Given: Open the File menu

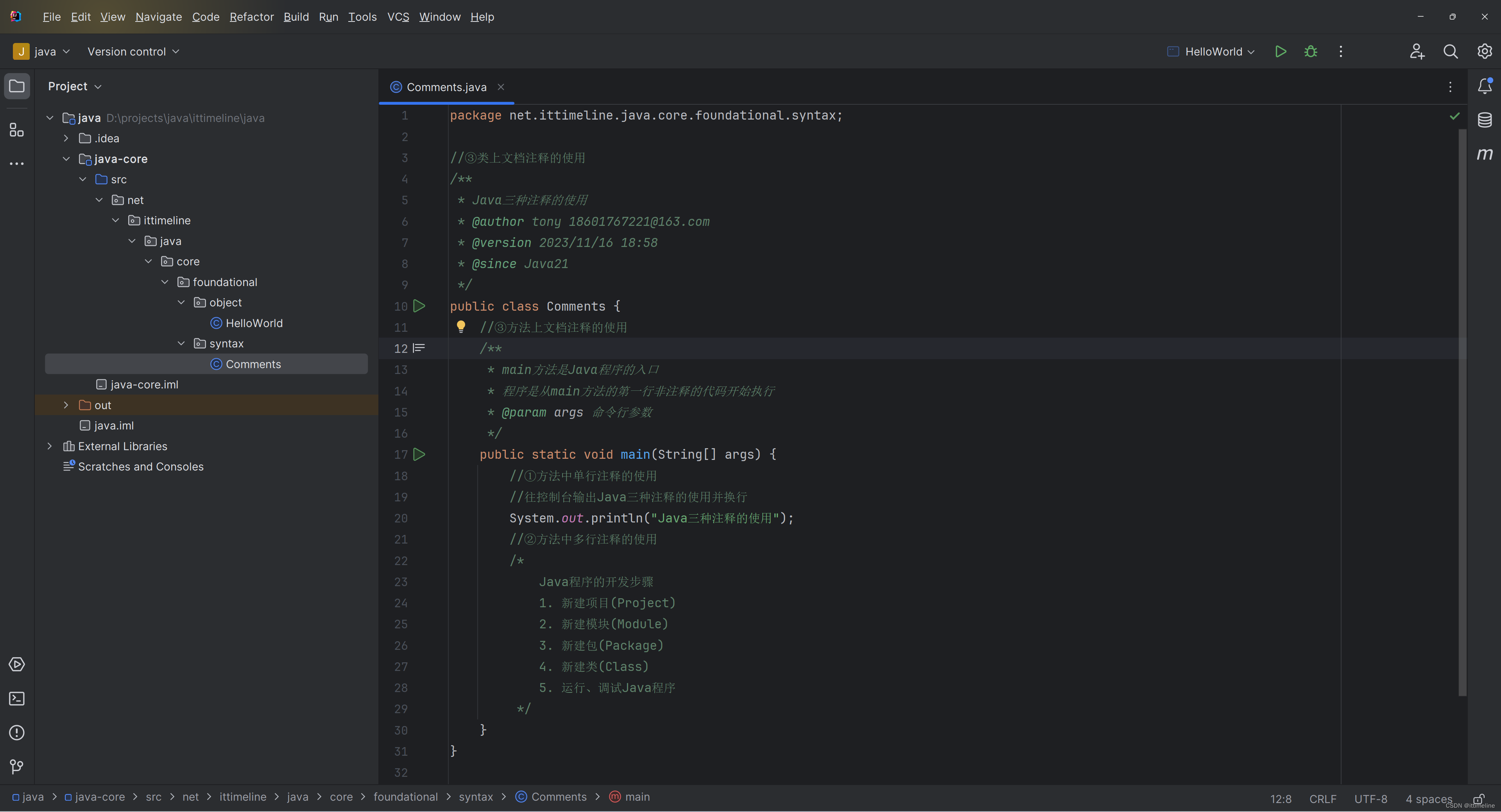Looking at the screenshot, I should click(x=51, y=17).
